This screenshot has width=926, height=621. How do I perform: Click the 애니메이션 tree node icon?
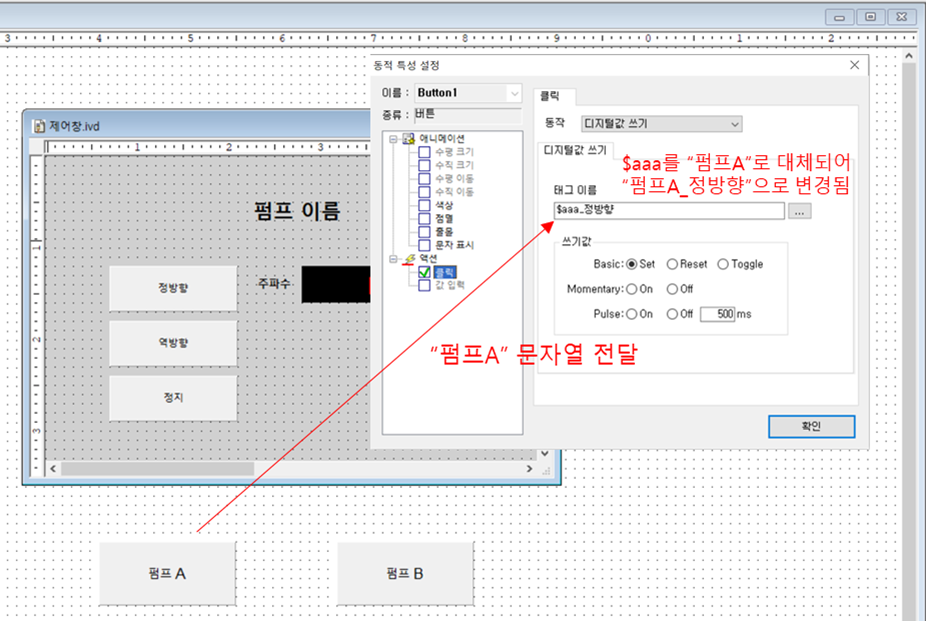[x=409, y=139]
